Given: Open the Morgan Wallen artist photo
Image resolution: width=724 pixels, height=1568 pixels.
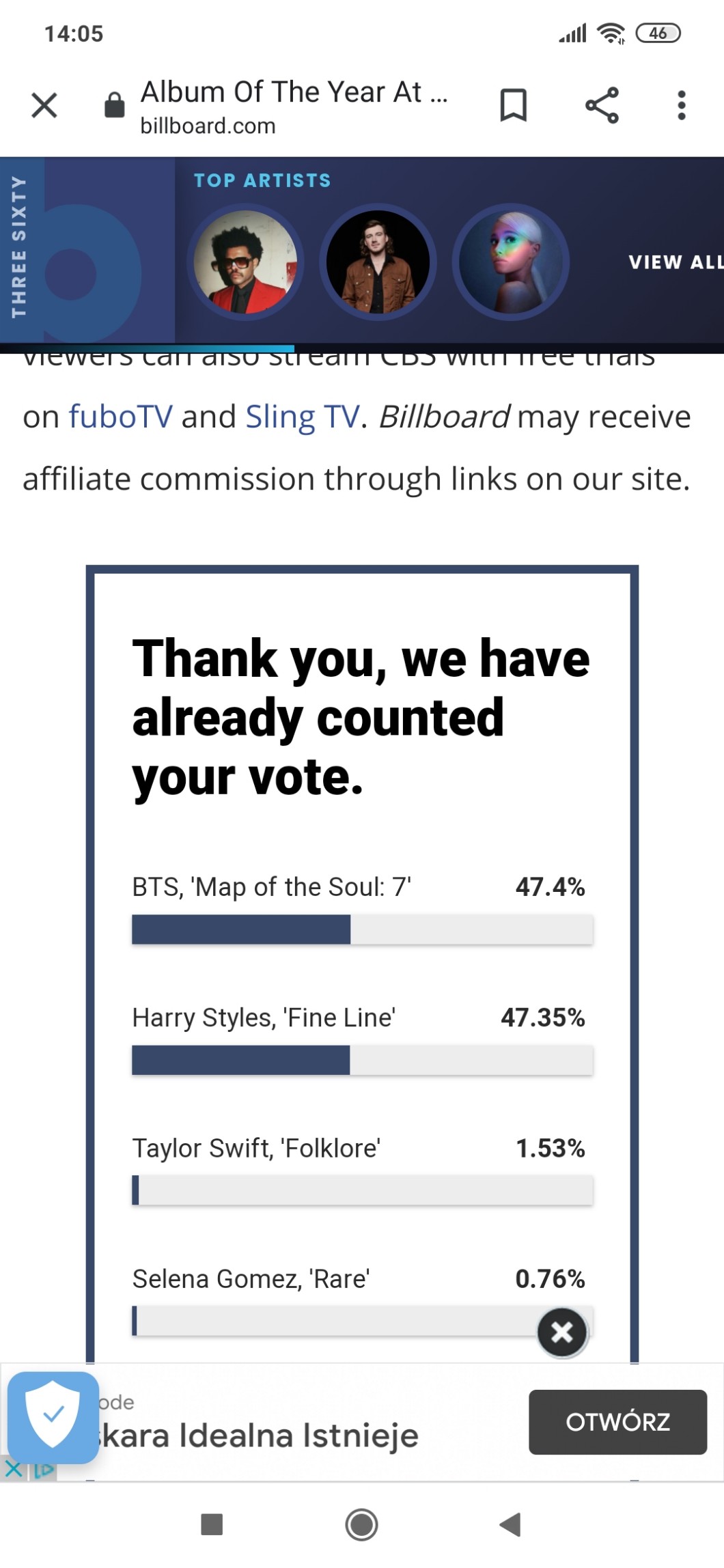Looking at the screenshot, I should click(x=378, y=262).
